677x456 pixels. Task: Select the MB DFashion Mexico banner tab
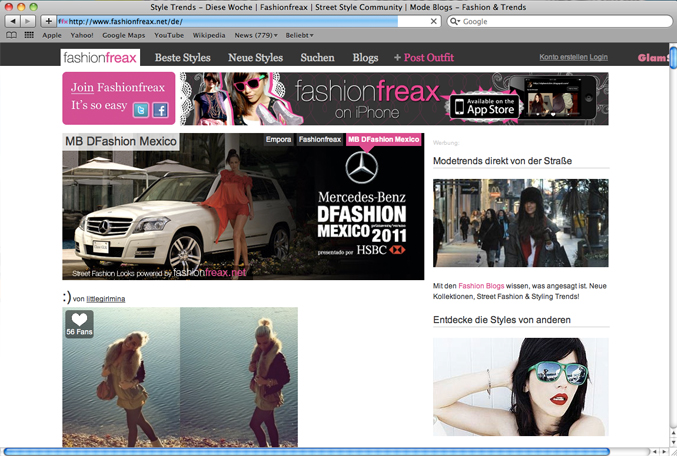[383, 139]
